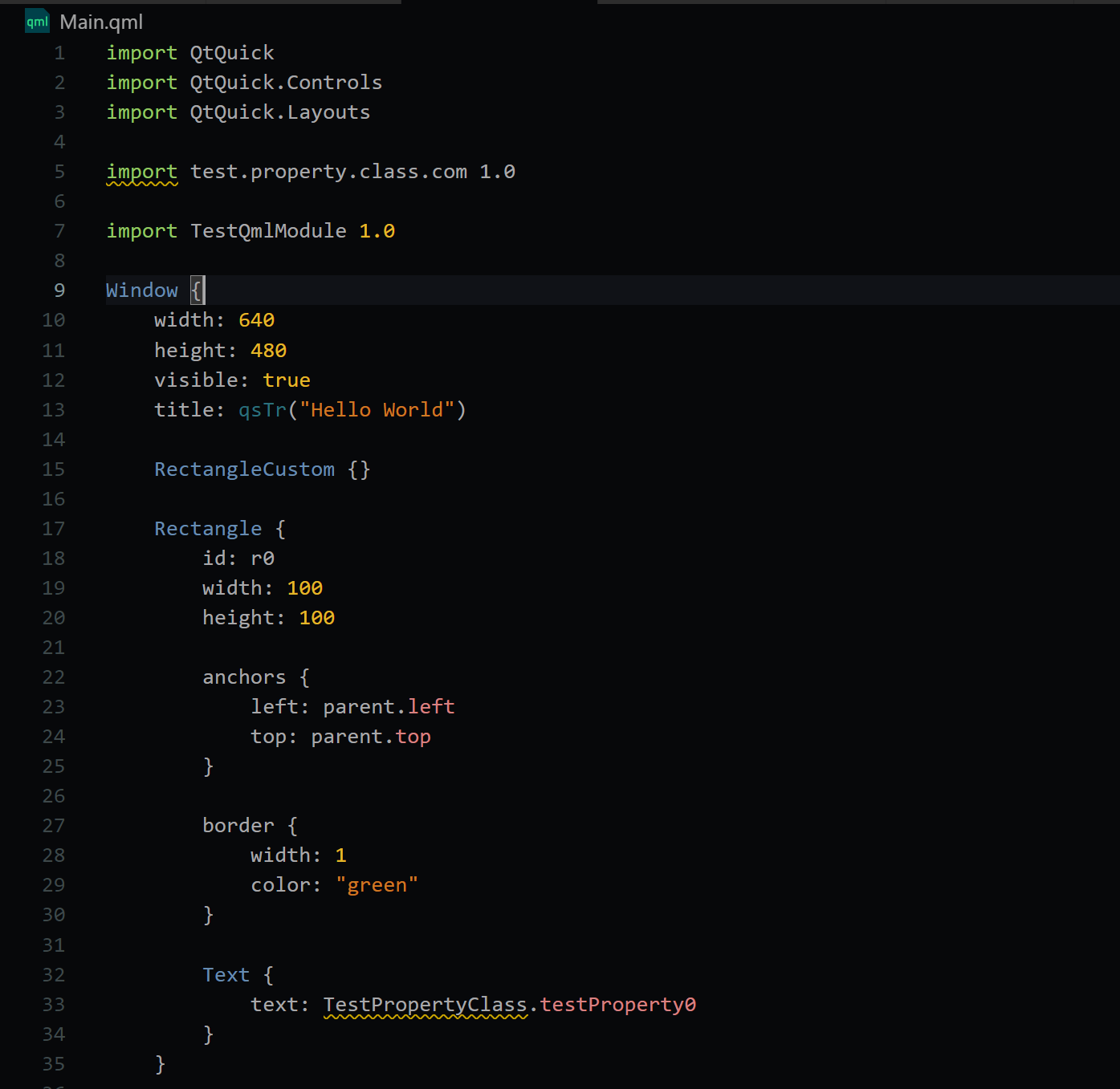Click 'TestQmlModule' import name
The image size is (1120, 1089).
[268, 231]
